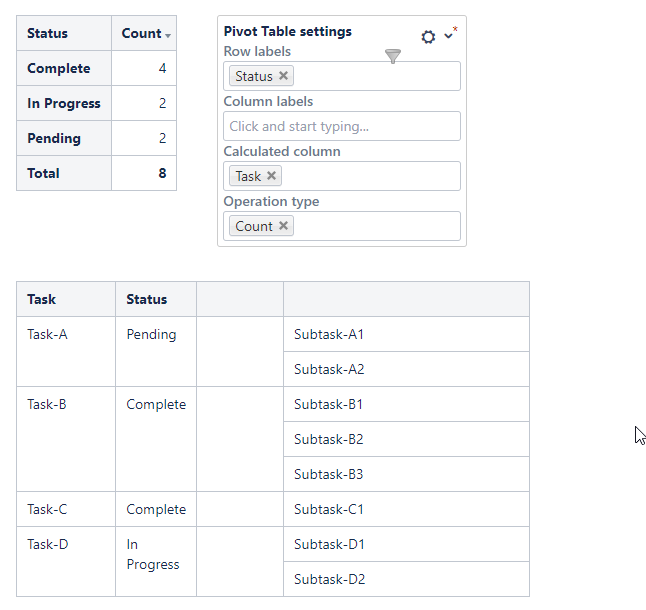Viewport: 646px width, 610px height.
Task: Sort by the Count column arrow
Action: click(x=168, y=35)
